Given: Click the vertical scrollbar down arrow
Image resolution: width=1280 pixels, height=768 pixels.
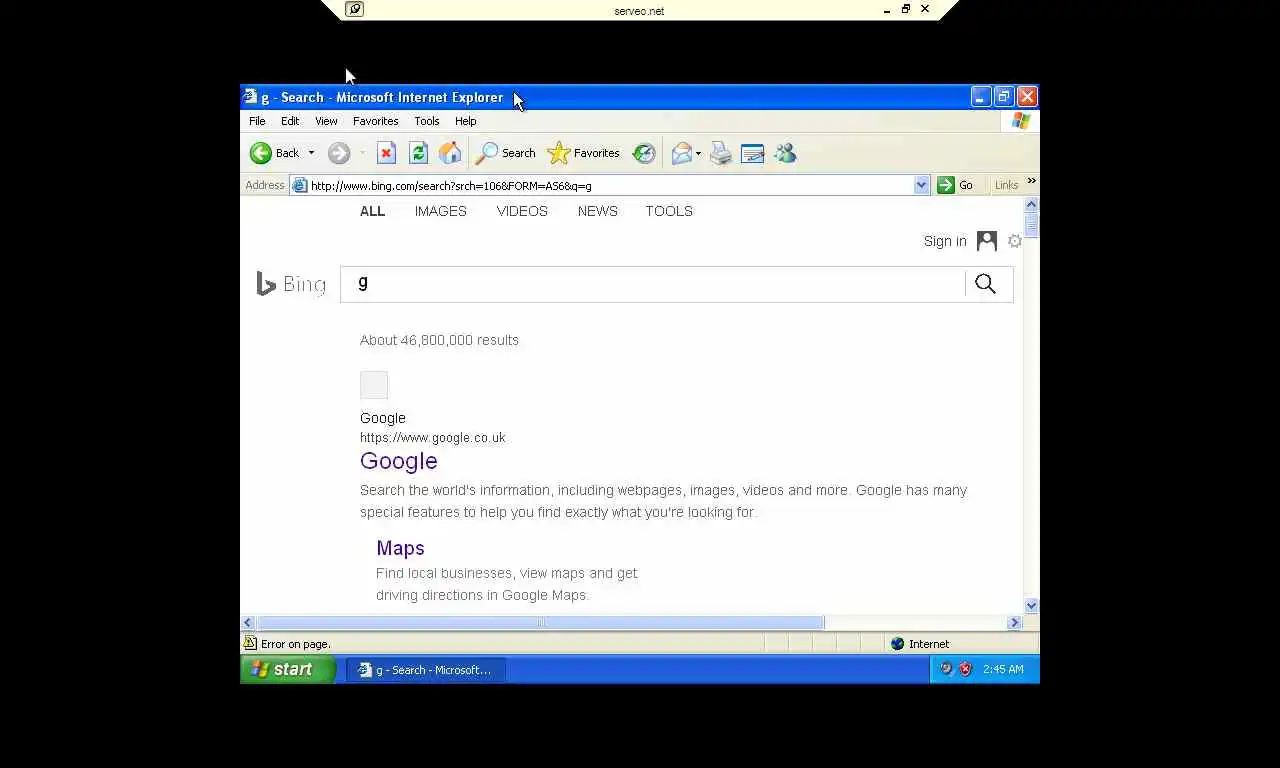Looking at the screenshot, I should click(1031, 605).
